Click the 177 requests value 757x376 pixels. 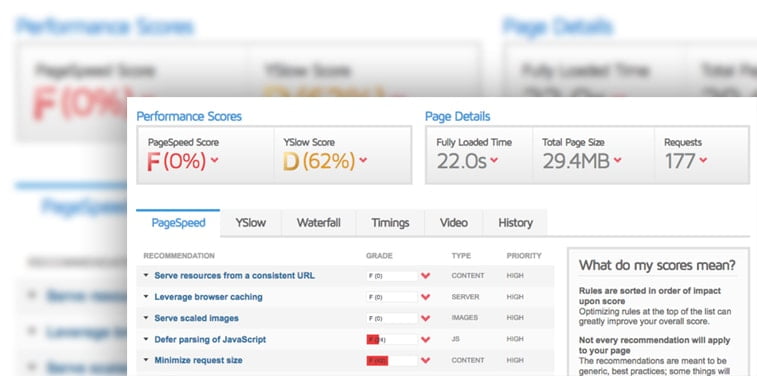click(x=680, y=161)
